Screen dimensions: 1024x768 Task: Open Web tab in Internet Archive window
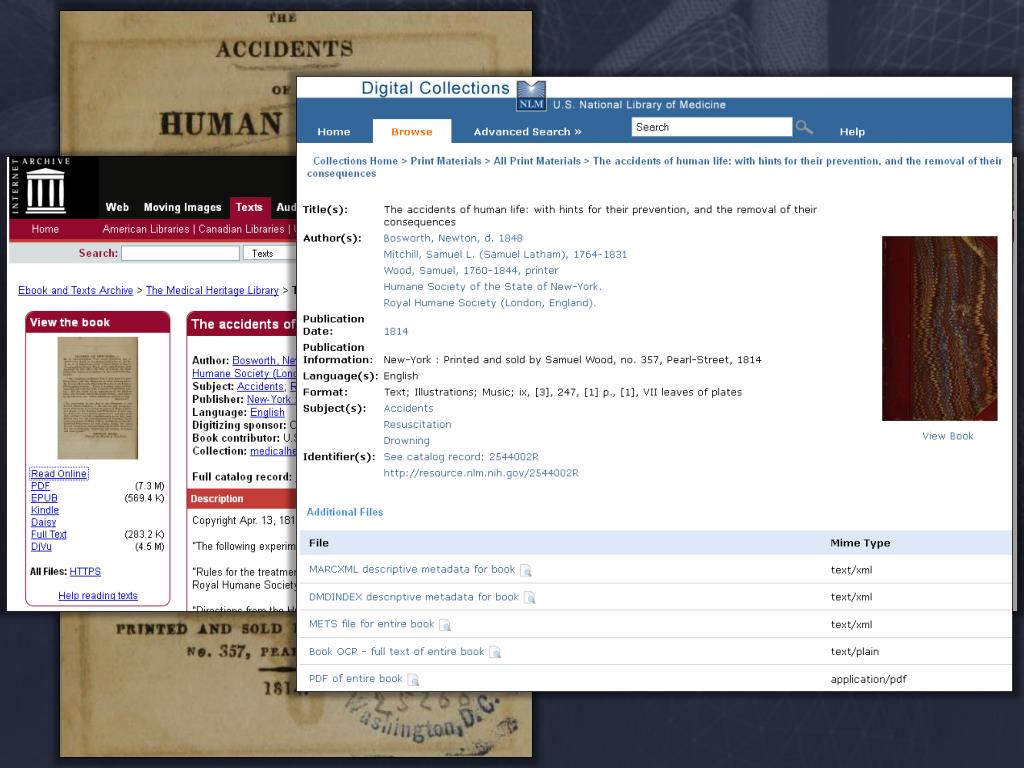(x=117, y=207)
